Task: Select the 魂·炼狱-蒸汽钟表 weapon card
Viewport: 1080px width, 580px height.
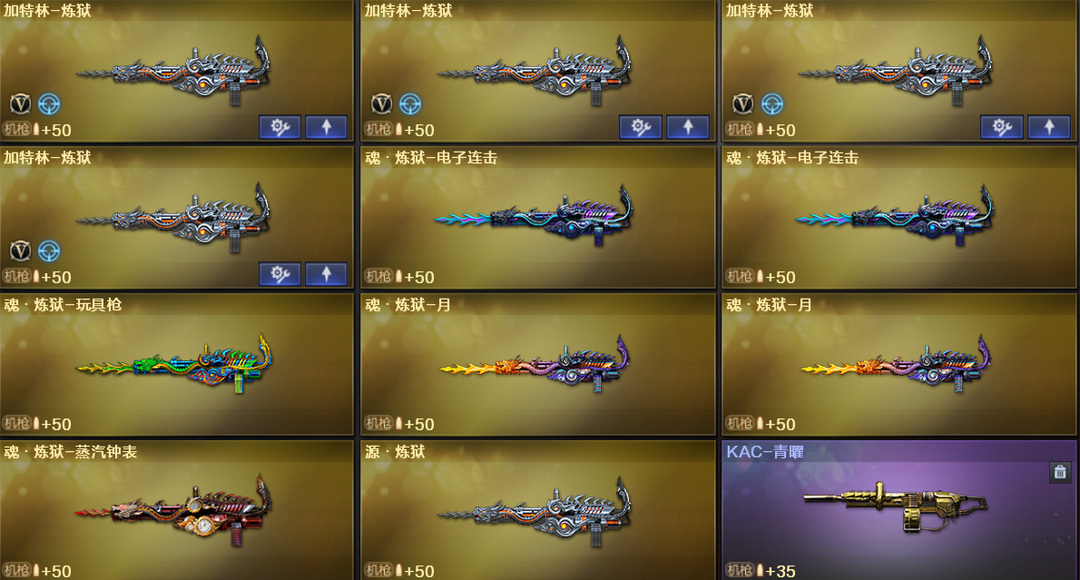Action: tap(176, 510)
